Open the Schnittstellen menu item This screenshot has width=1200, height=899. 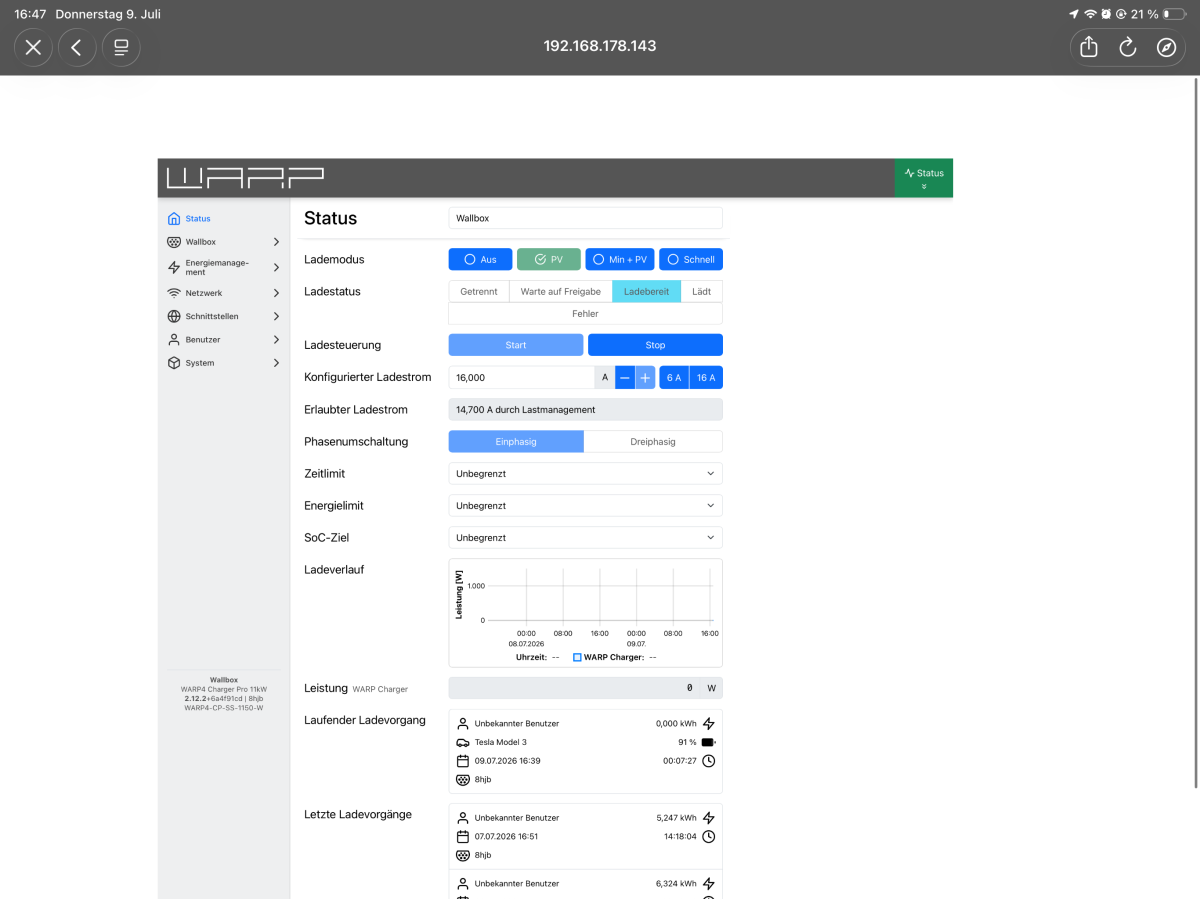coord(224,316)
